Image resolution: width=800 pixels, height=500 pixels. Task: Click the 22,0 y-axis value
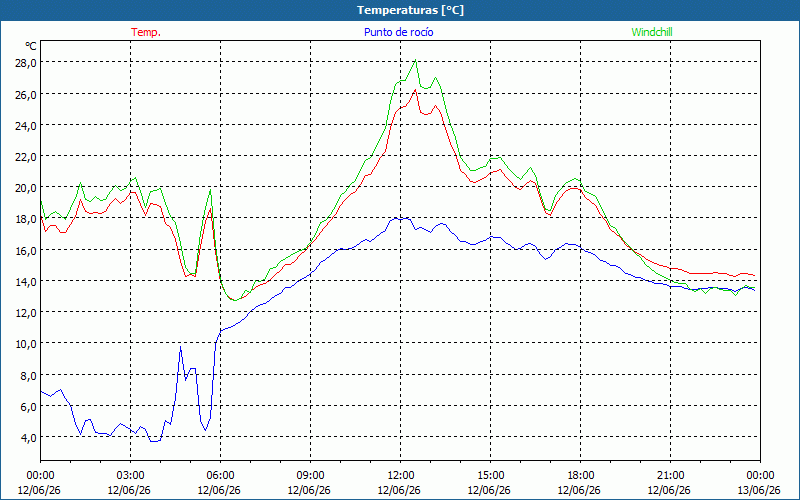(x=26, y=157)
